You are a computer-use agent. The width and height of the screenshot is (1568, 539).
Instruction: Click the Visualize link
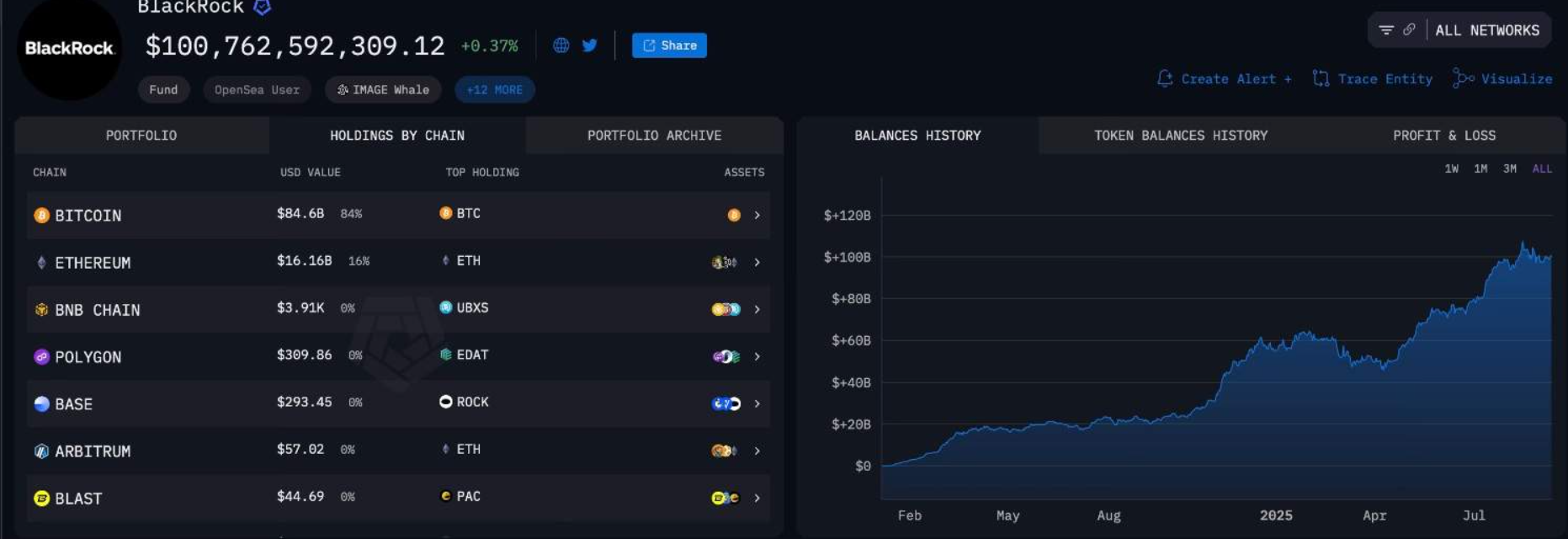(x=1502, y=79)
